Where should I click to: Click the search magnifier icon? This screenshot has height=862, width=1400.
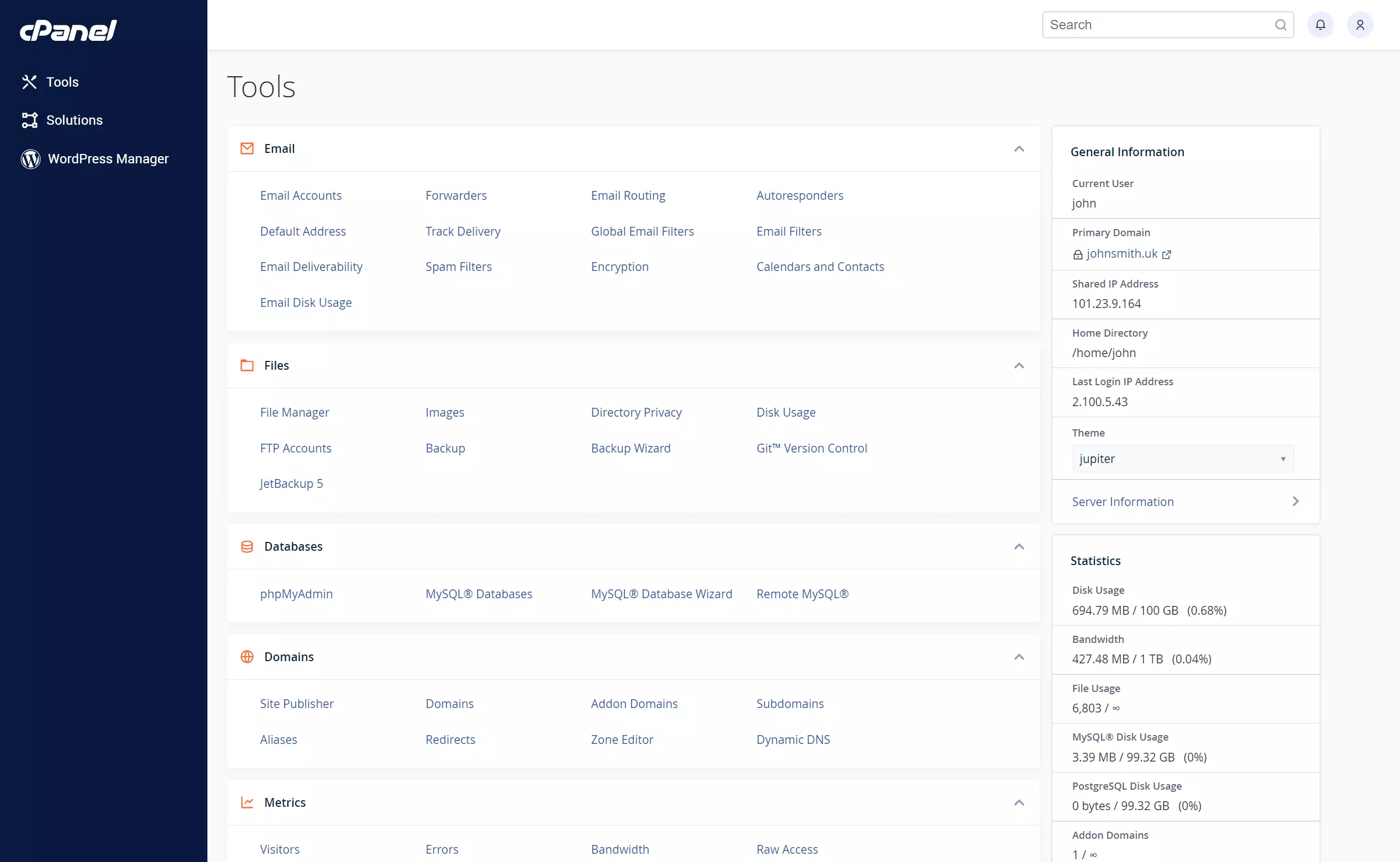point(1280,24)
